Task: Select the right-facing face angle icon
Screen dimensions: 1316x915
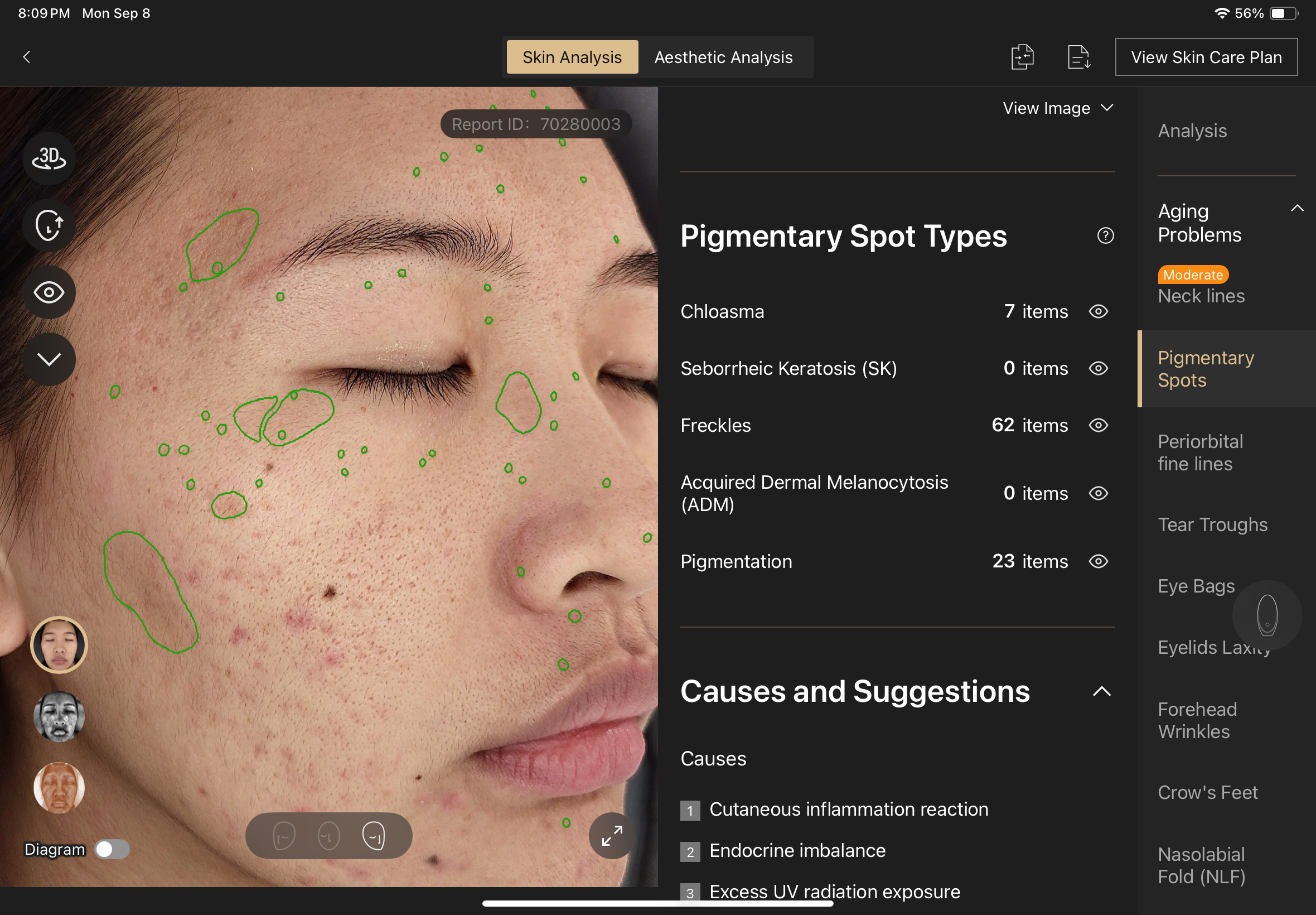Action: point(374,835)
